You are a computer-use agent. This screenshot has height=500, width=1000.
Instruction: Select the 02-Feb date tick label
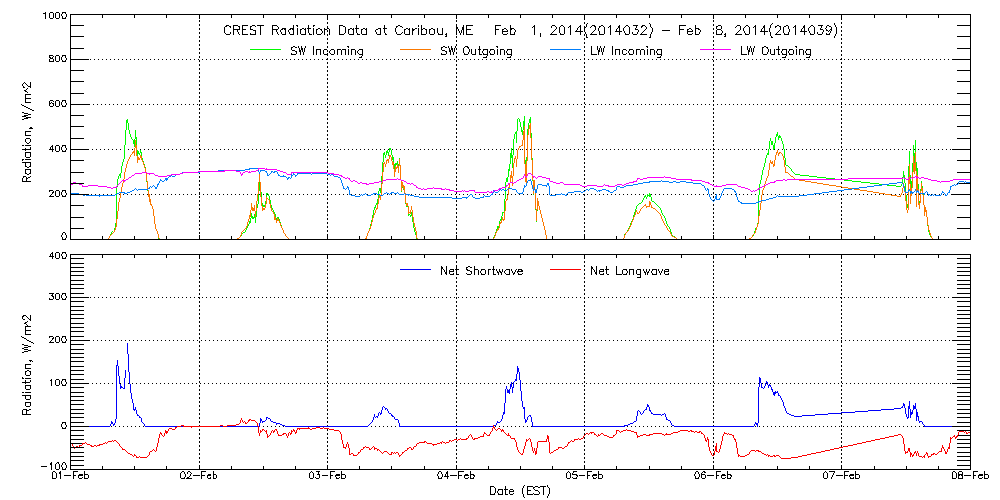pyautogui.click(x=199, y=476)
